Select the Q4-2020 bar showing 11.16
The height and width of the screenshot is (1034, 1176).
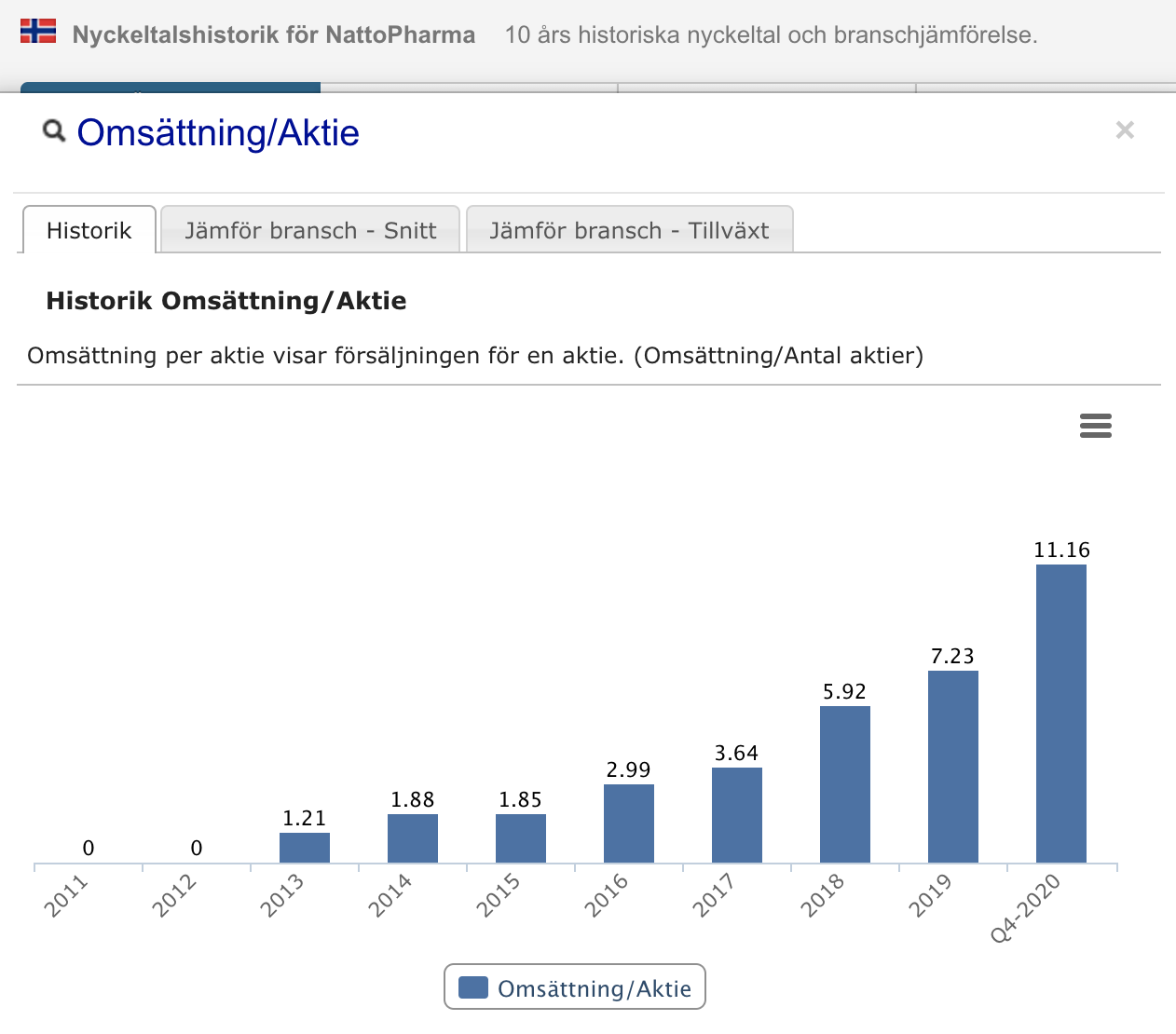point(1061,714)
